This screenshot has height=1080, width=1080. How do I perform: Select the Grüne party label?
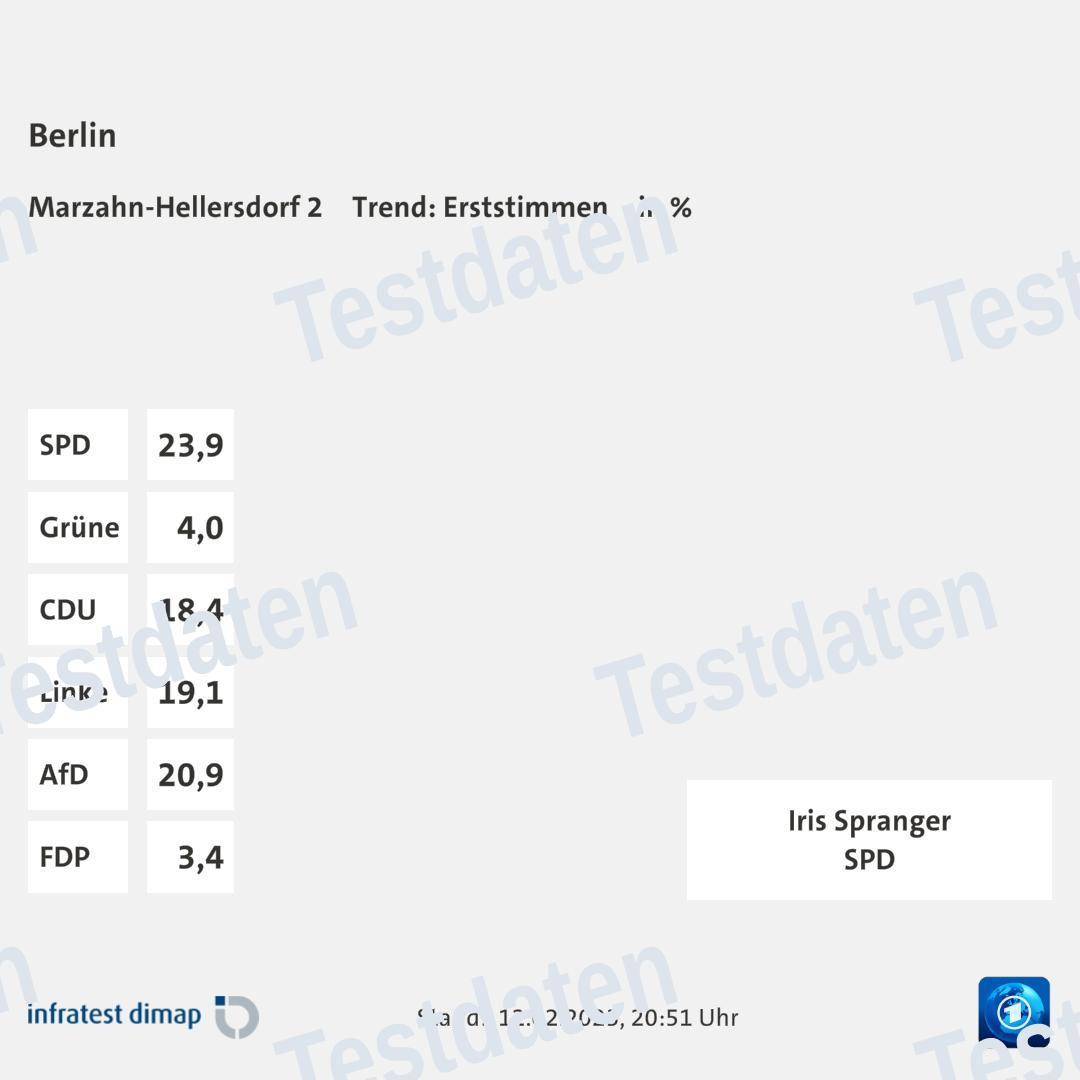coord(78,527)
